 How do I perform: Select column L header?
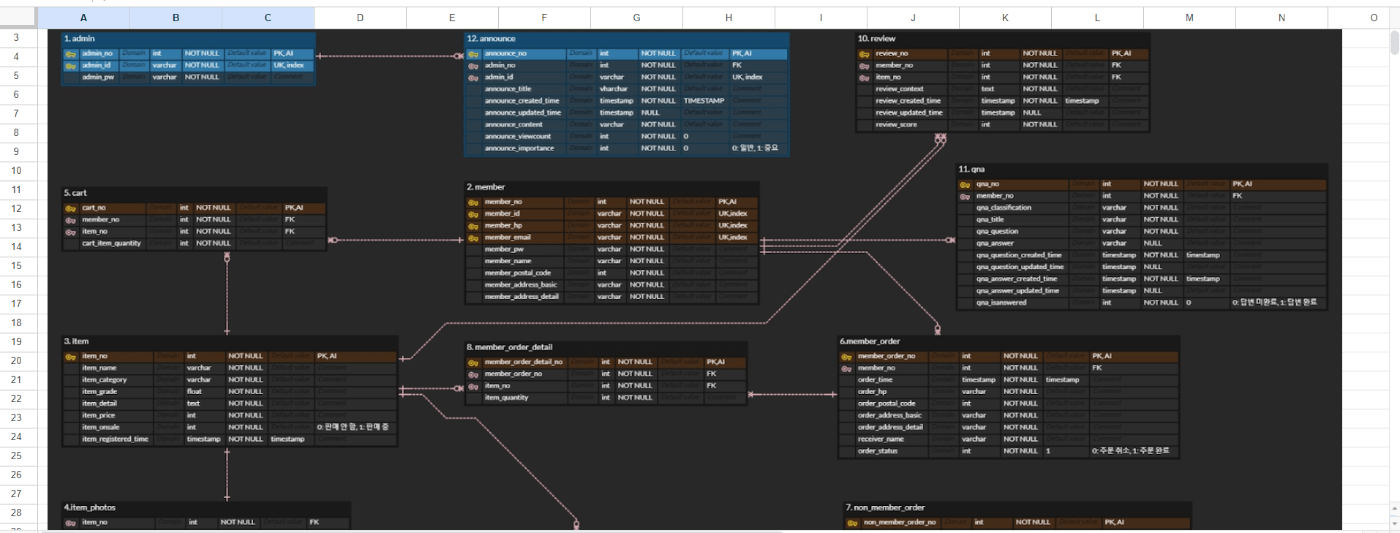[x=1097, y=18]
